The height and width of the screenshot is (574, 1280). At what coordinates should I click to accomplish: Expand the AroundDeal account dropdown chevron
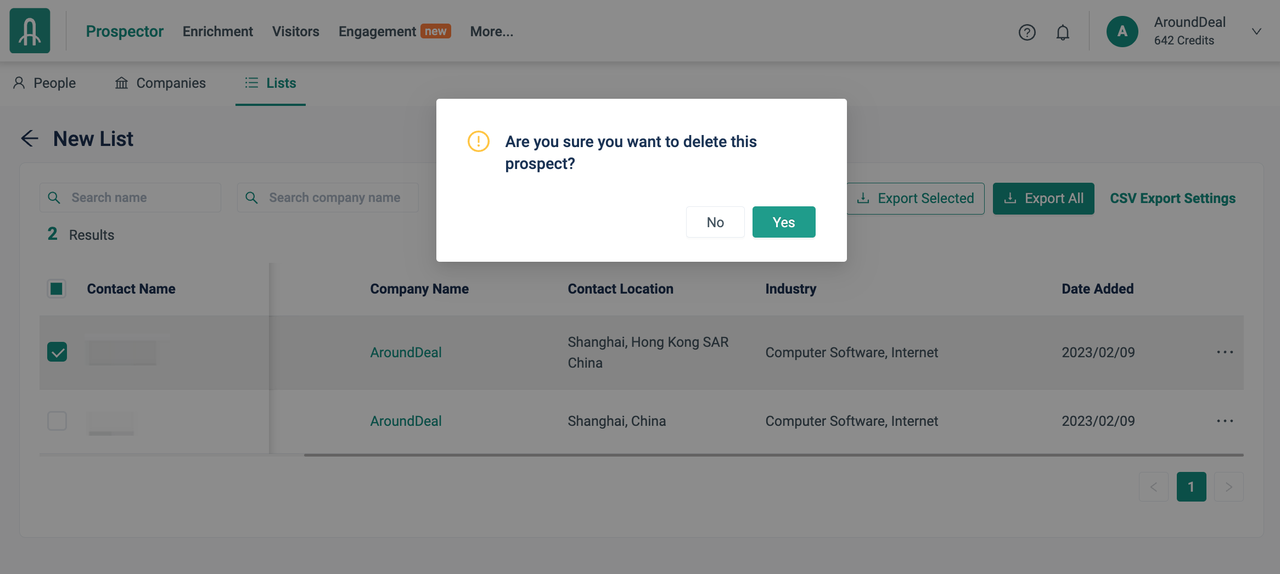coord(1257,32)
